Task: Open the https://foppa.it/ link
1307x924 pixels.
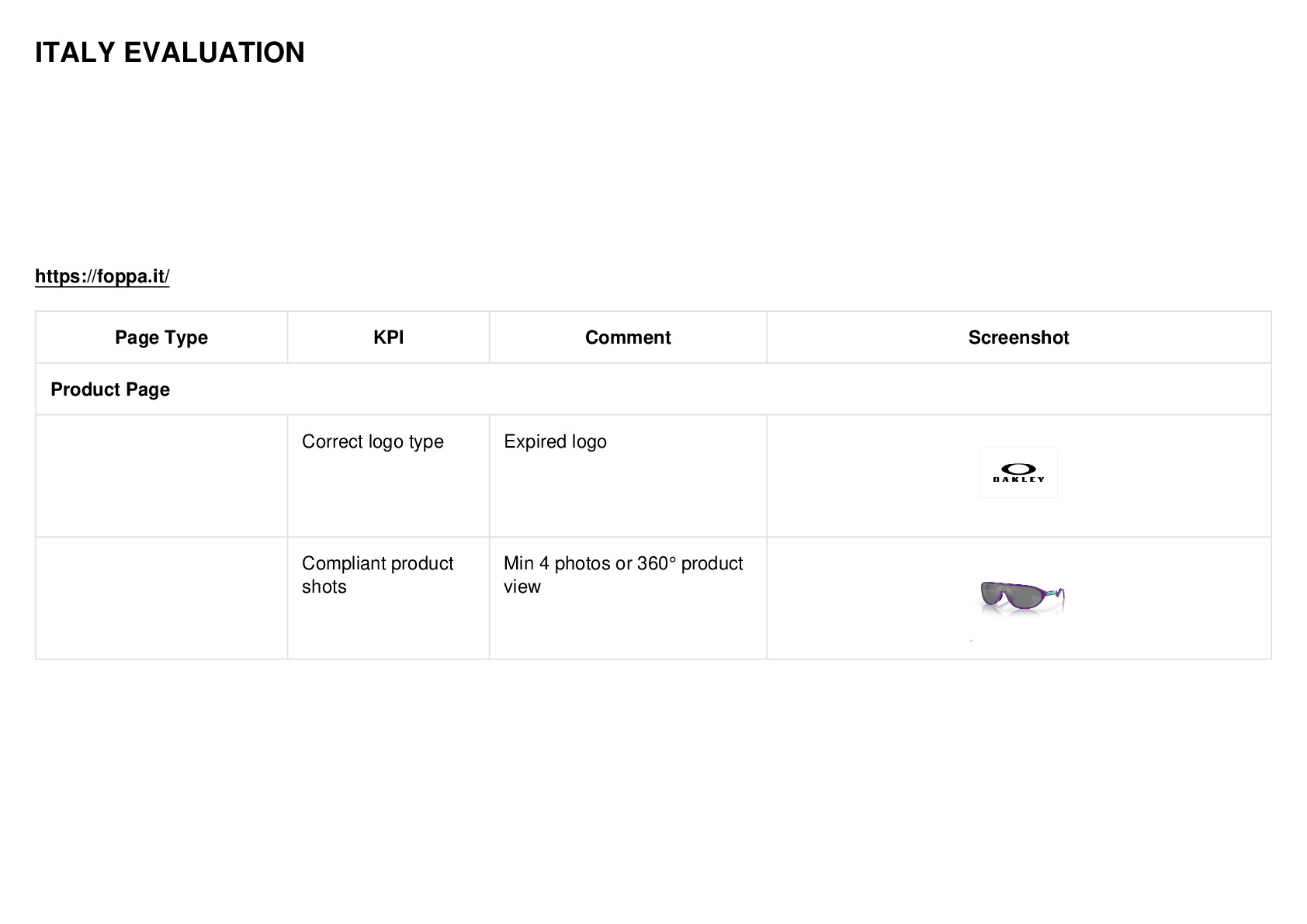Action: [102, 276]
